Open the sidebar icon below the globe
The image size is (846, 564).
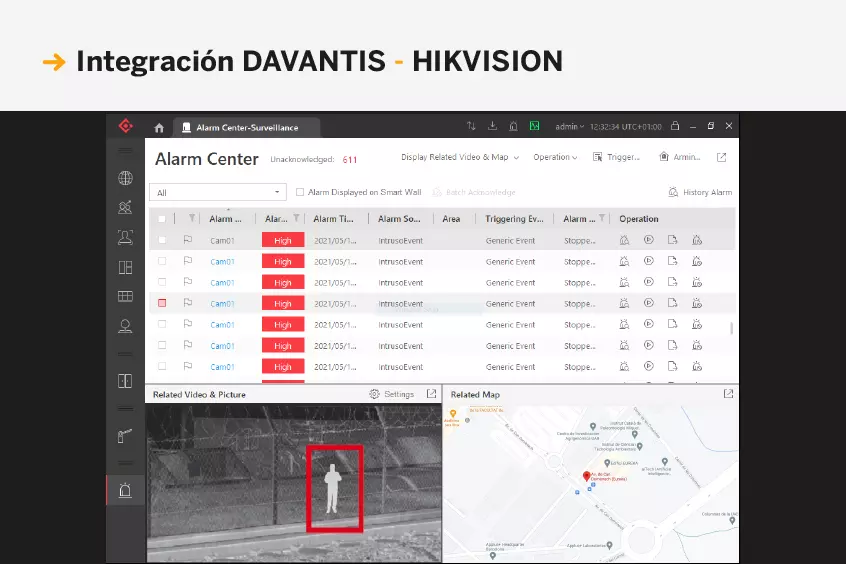click(125, 207)
